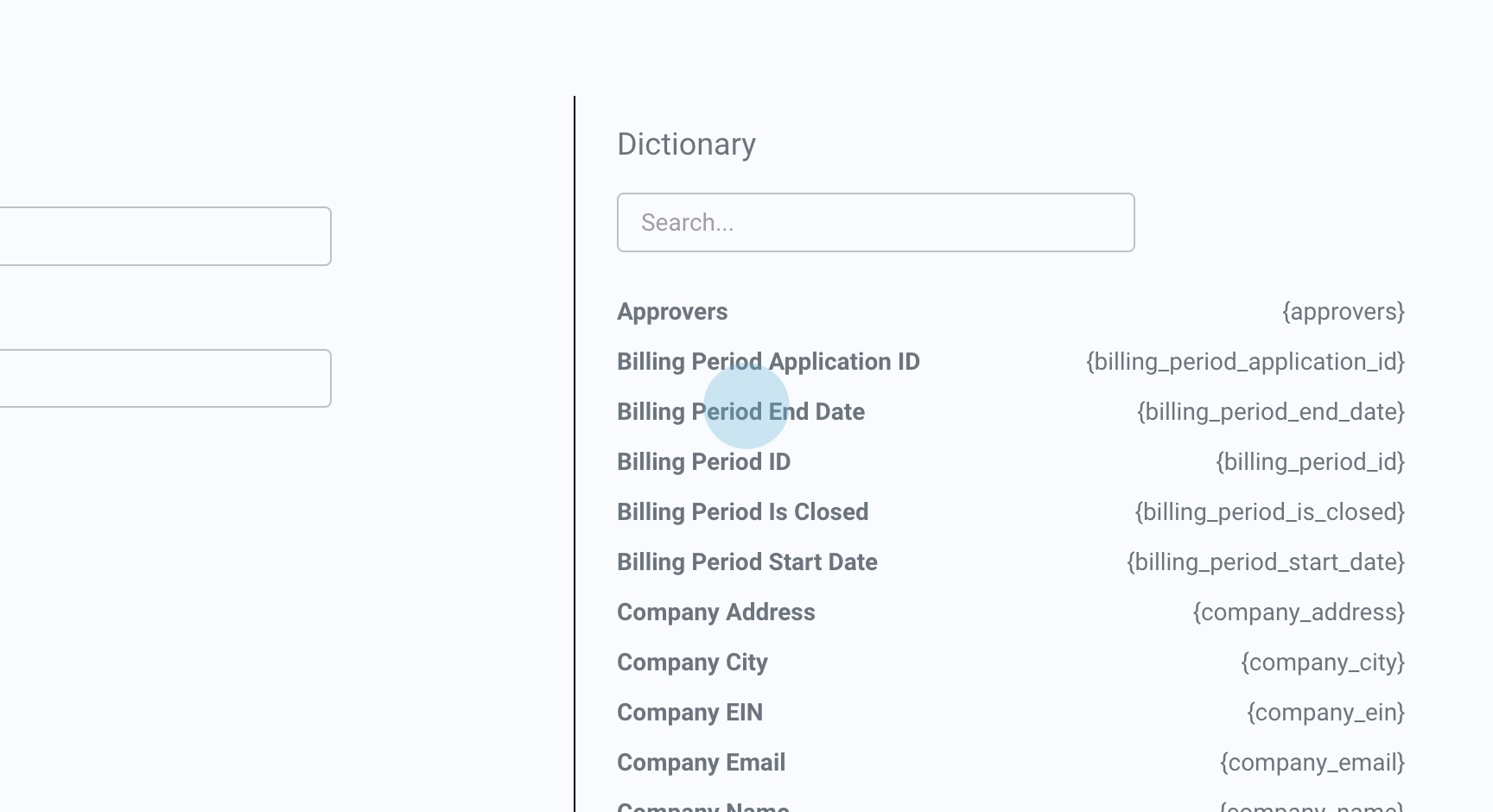Click the Billing Period Application ID label
The height and width of the screenshot is (812, 1493).
[768, 362]
